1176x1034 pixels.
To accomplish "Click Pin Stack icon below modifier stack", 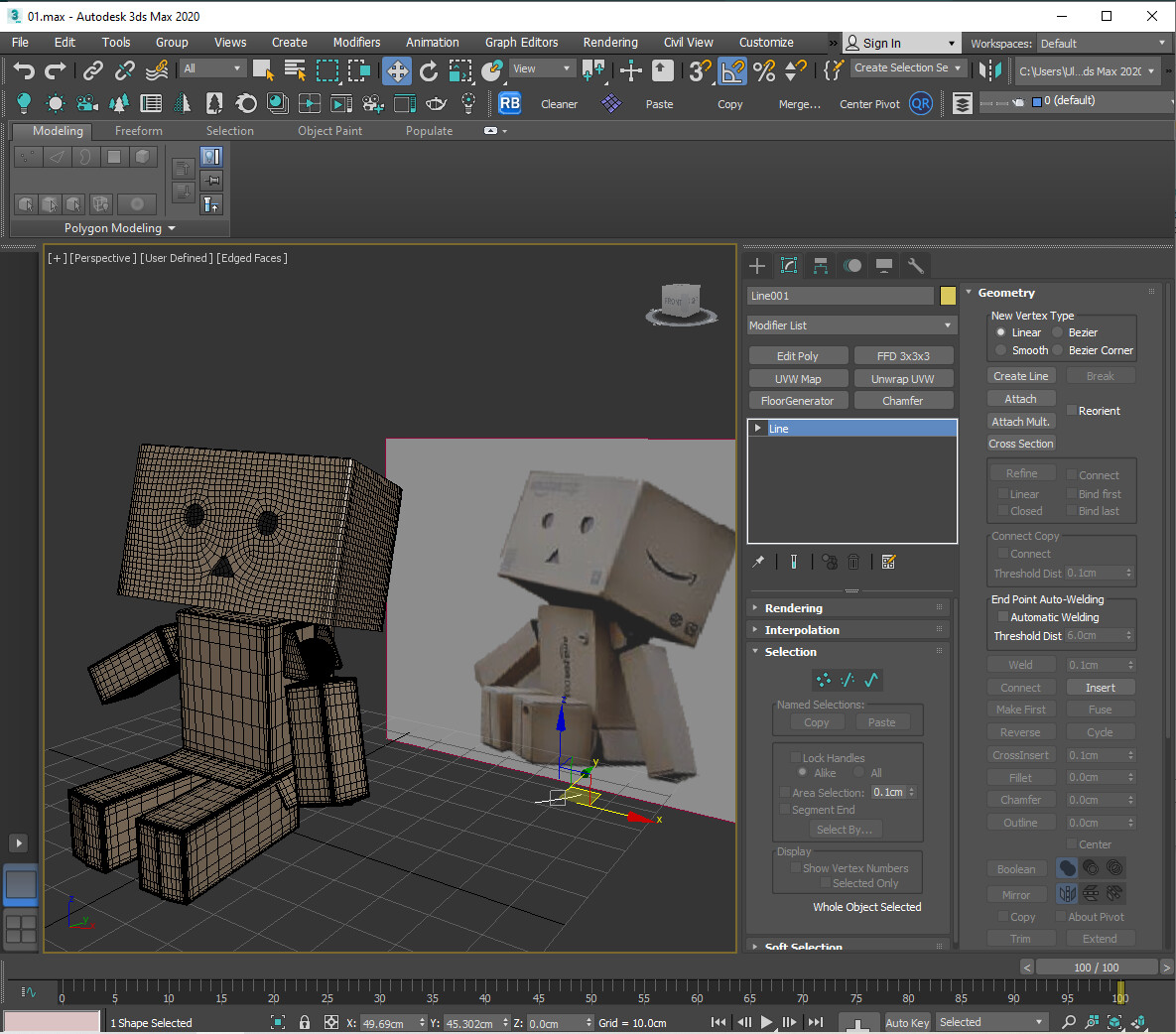I will pyautogui.click(x=758, y=562).
